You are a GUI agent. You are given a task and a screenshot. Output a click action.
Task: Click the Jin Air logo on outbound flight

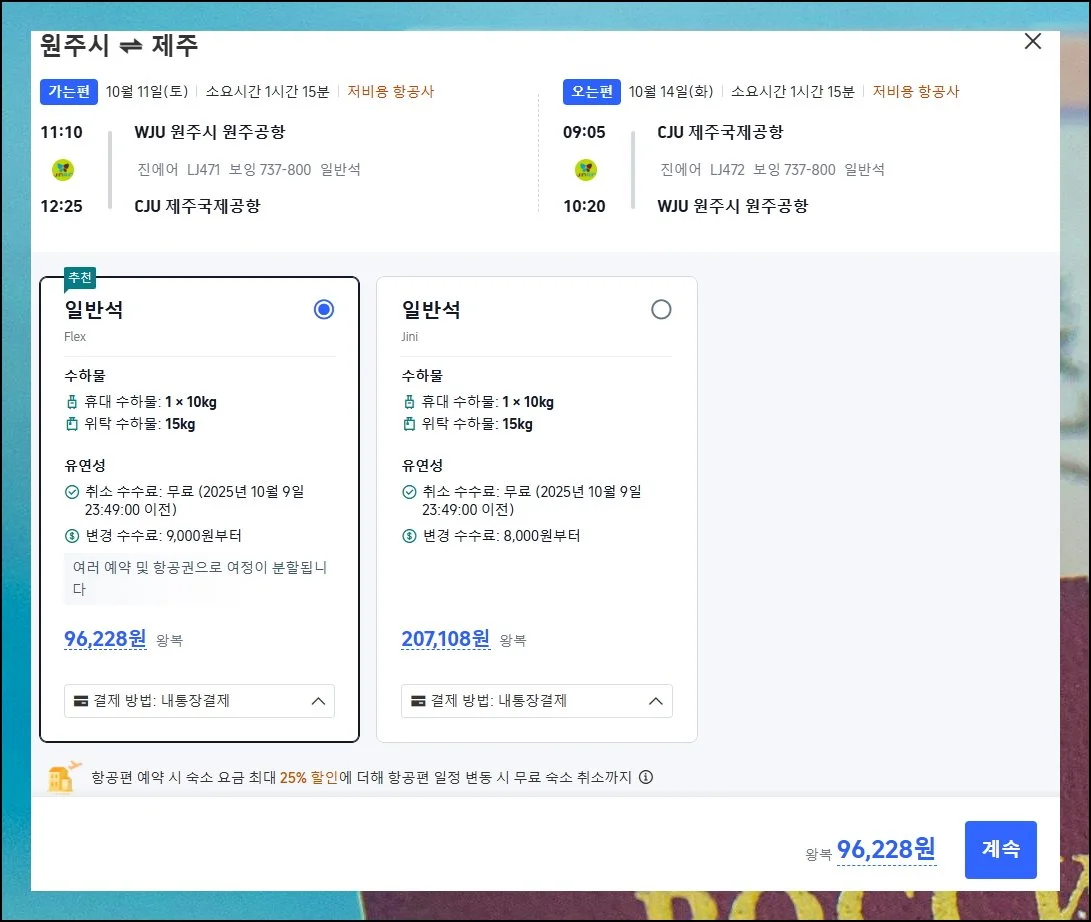click(63, 170)
